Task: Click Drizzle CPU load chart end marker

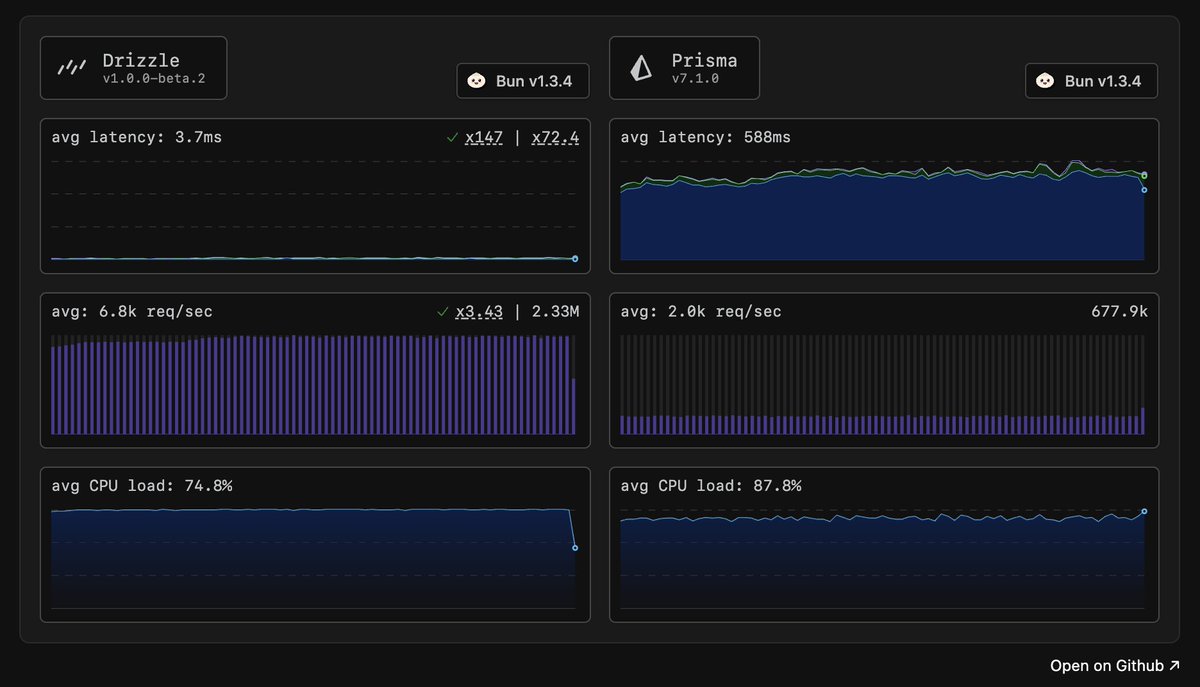Action: click(x=575, y=548)
